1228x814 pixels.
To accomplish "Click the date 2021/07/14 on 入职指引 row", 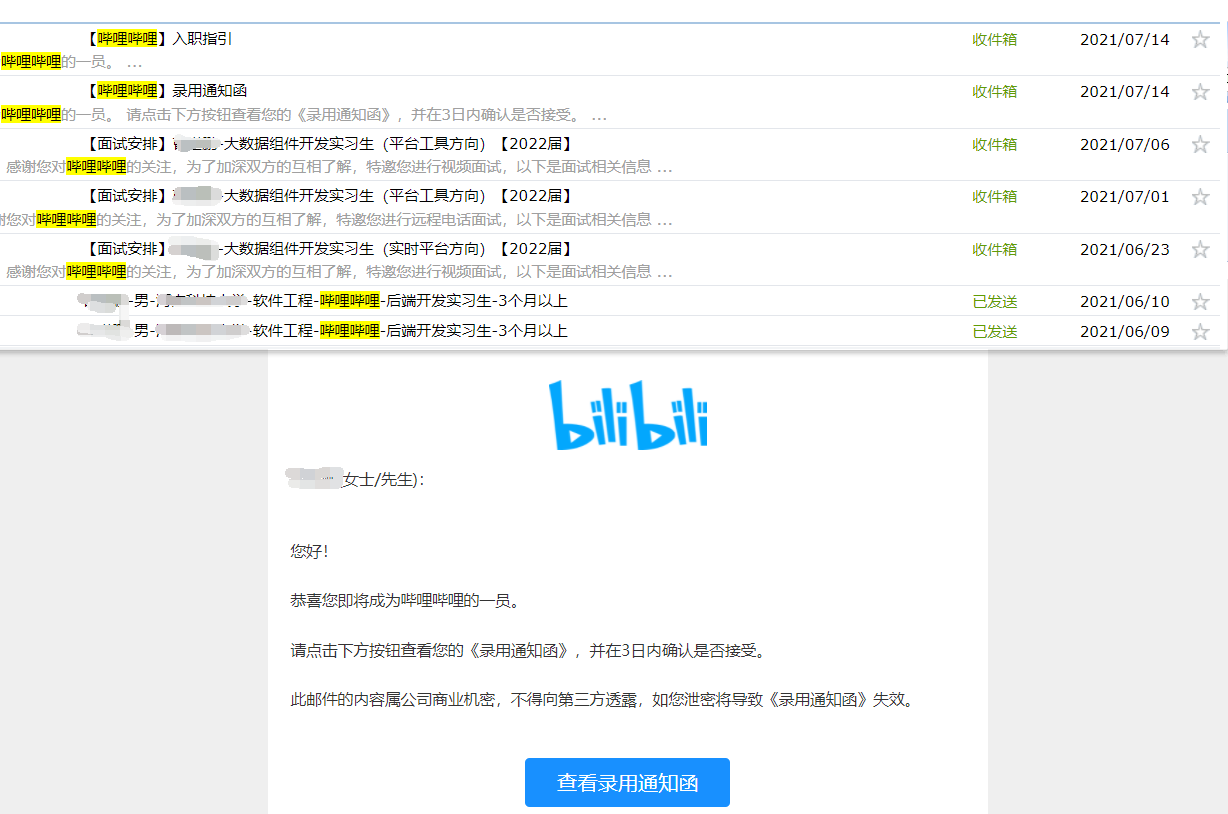I will [x=1125, y=40].
